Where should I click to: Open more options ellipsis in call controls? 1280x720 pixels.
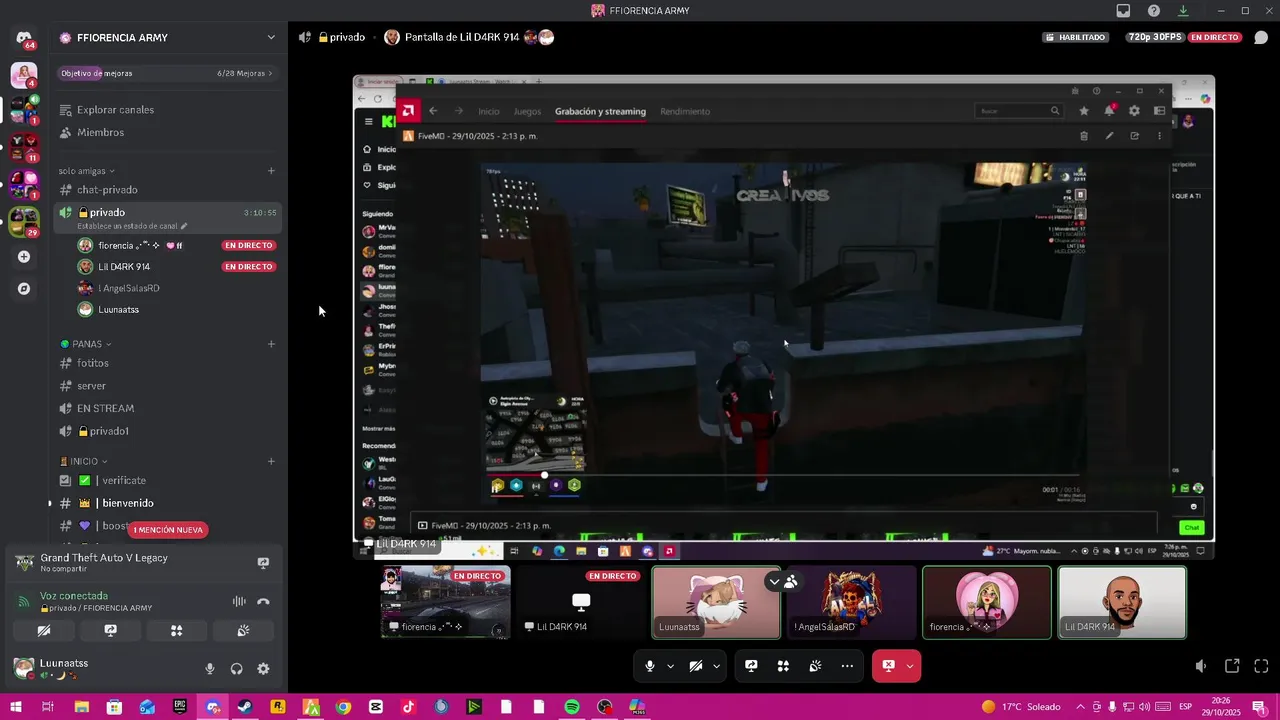(x=847, y=666)
